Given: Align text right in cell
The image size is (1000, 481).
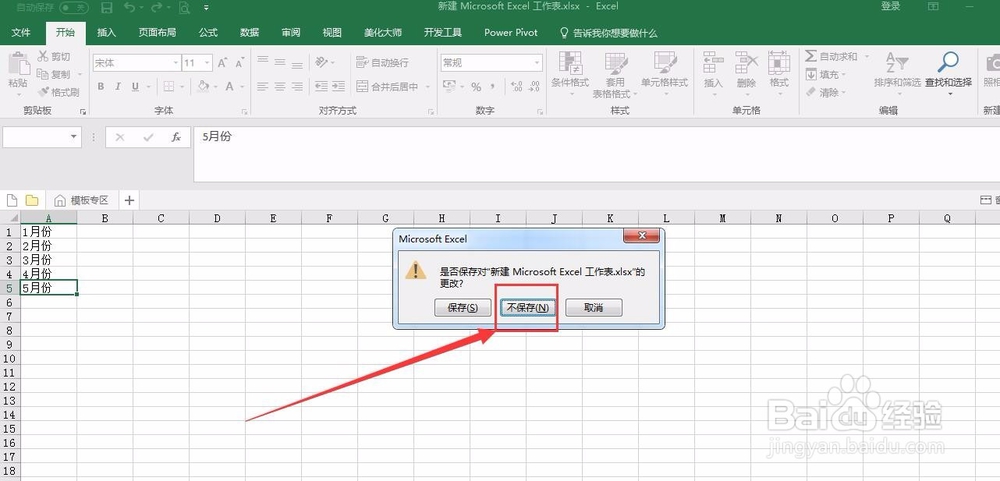Looking at the screenshot, I should pyautogui.click(x=297, y=86).
